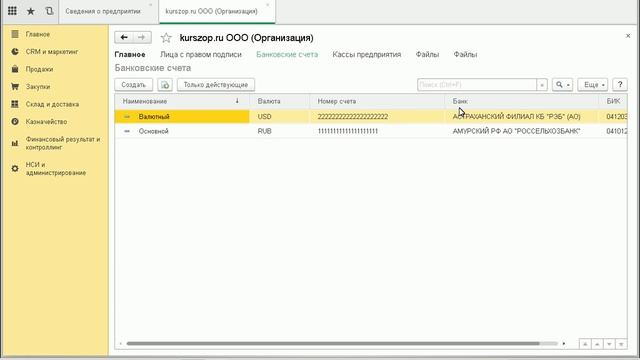Open the Еще dropdown menu
Screen dimensions: 640x360
coord(593,85)
